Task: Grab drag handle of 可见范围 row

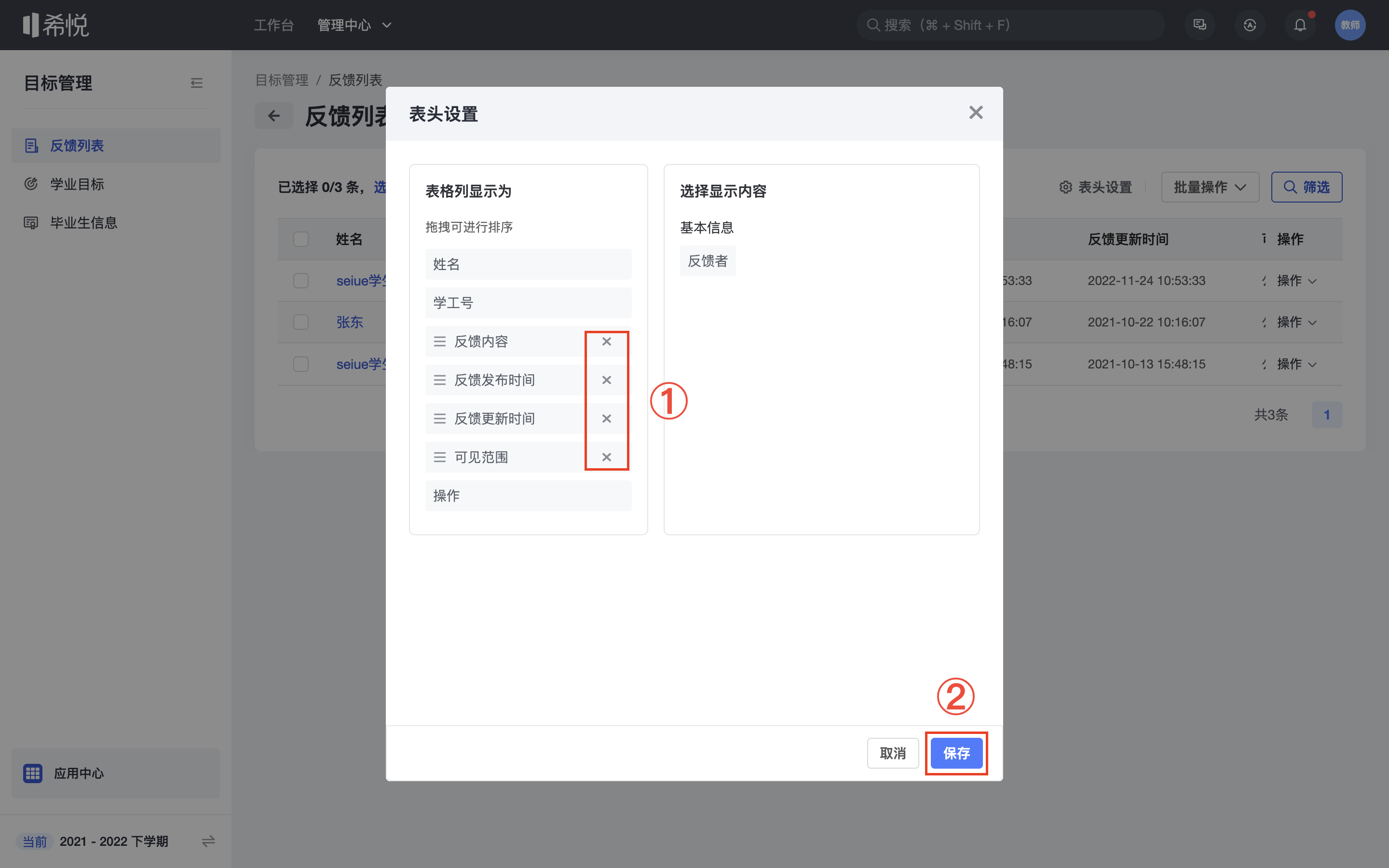Action: [x=440, y=457]
